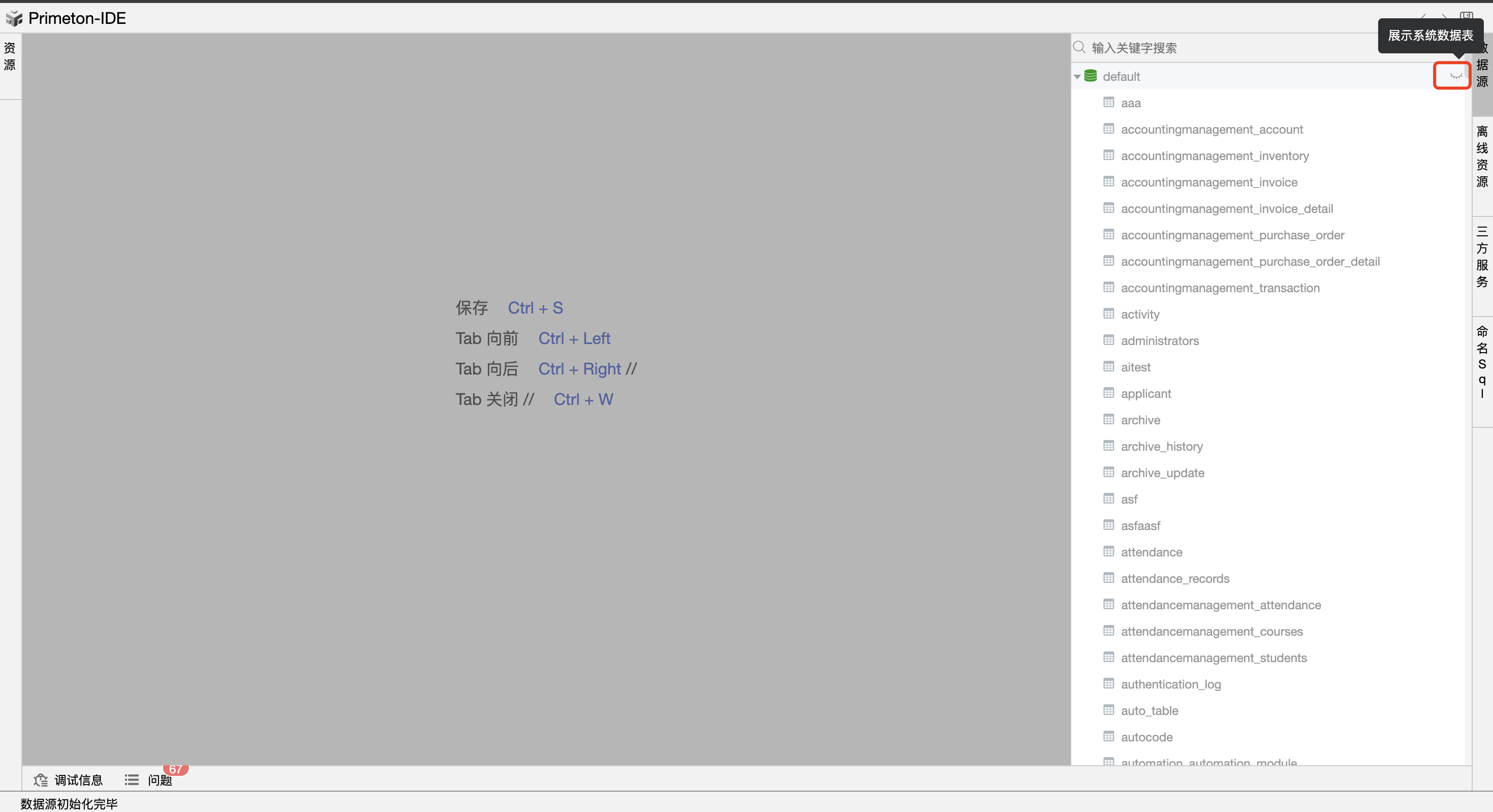Select the accountingmanagement_invoice table
This screenshot has width=1493, height=812.
[1208, 182]
